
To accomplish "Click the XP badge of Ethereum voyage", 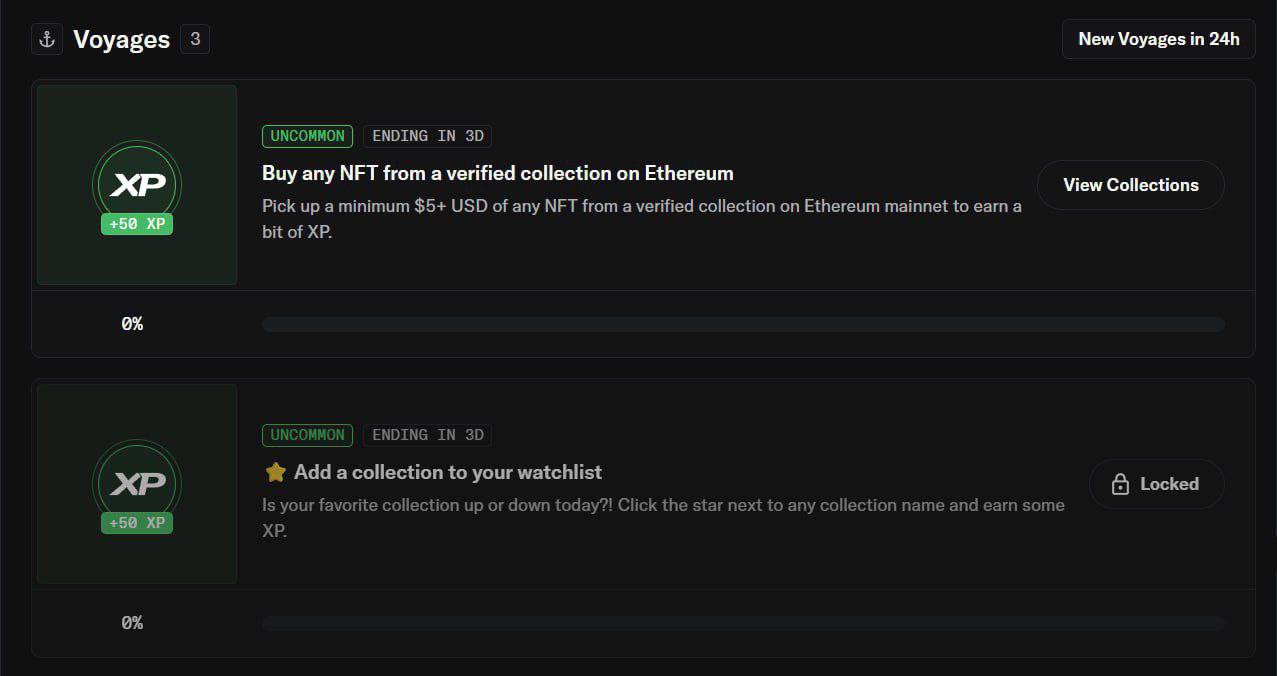I will click(x=137, y=185).
